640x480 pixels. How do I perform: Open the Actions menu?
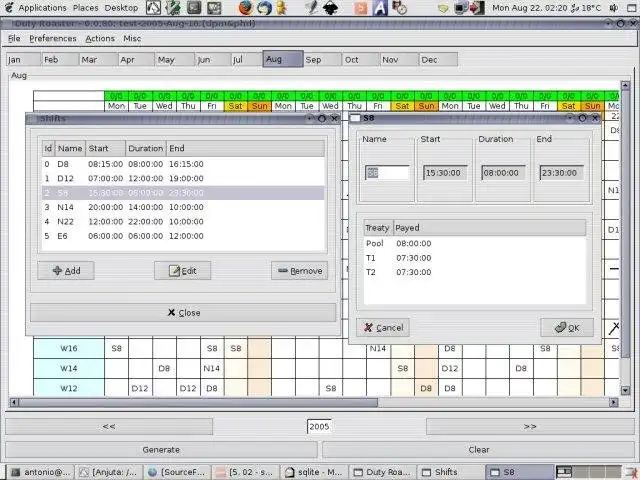click(x=100, y=38)
